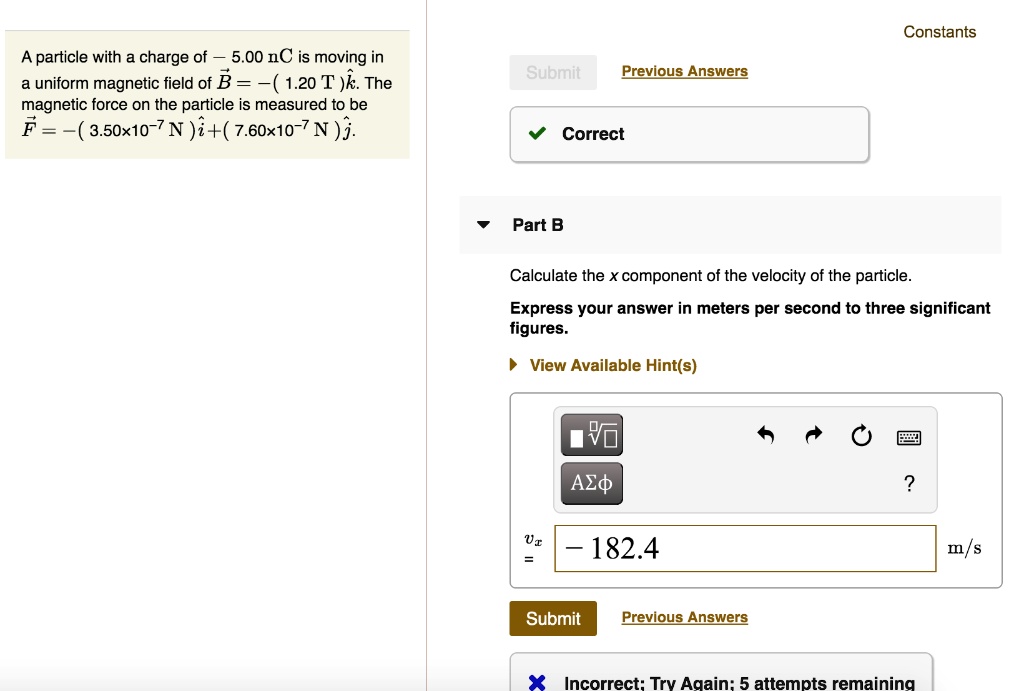Open the Greek symbols ΑΣΦ palette
The height and width of the screenshot is (691, 1024).
coord(591,484)
